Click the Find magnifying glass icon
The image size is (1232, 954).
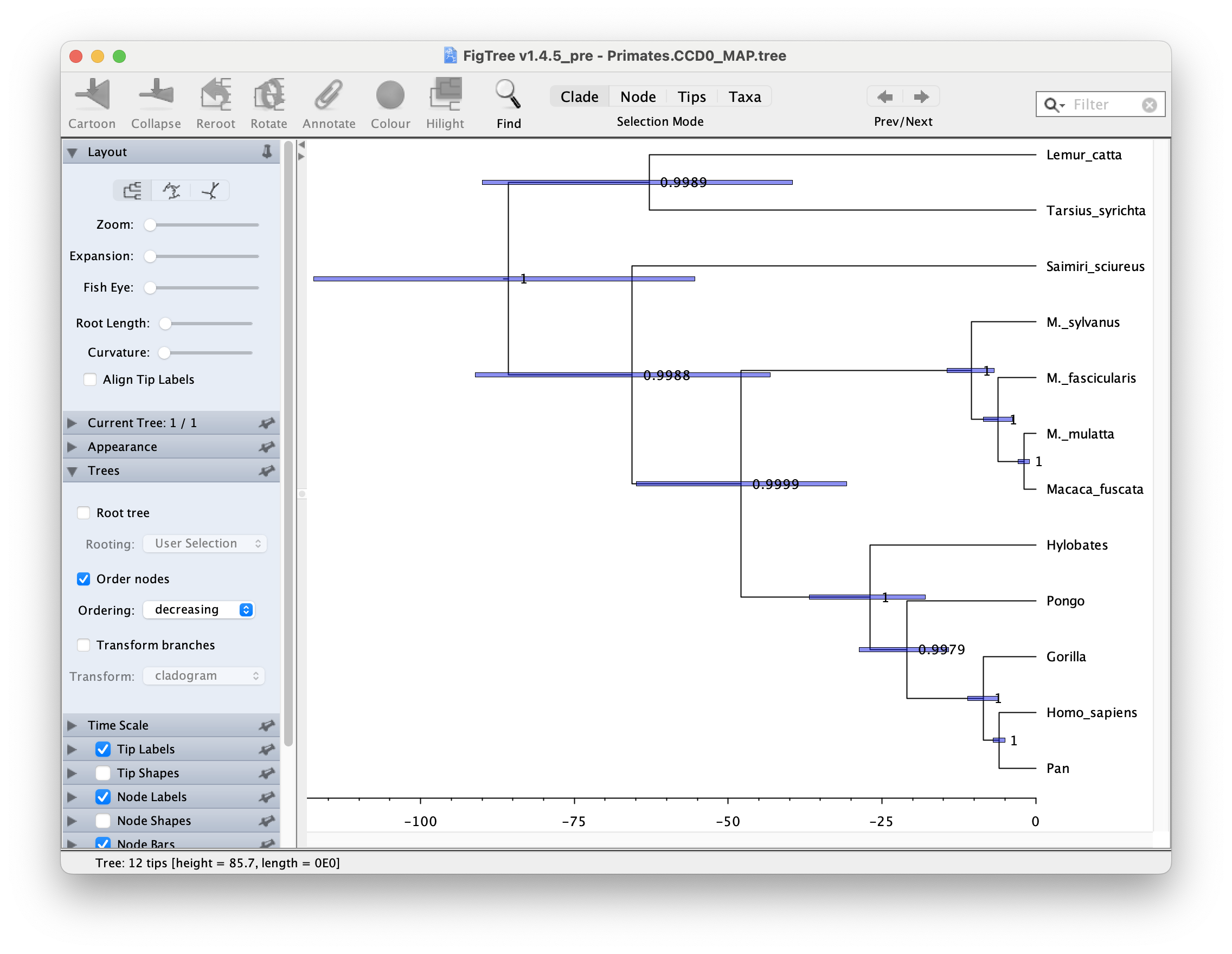click(x=508, y=95)
